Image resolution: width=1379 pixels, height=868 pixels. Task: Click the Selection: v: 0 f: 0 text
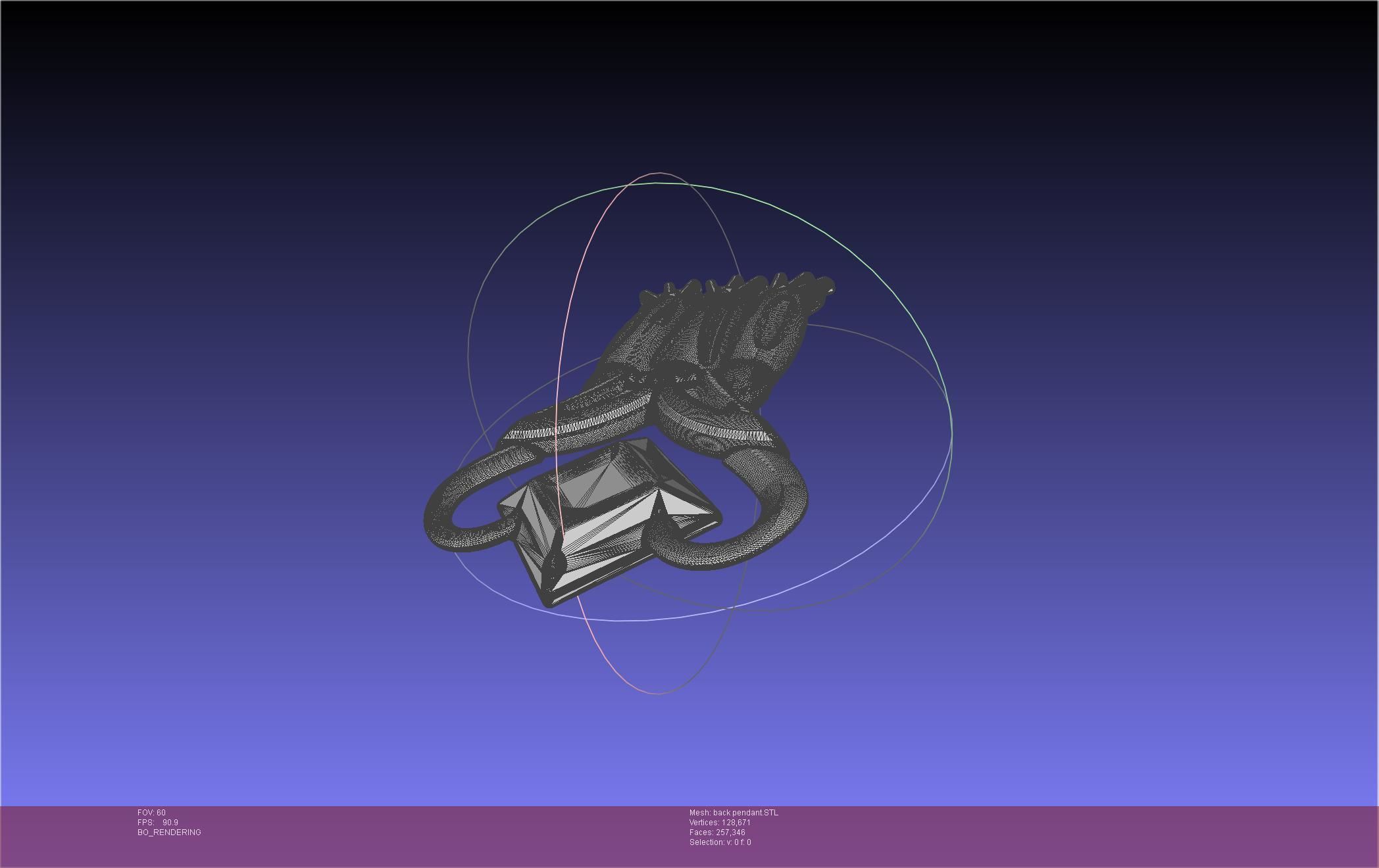(x=720, y=842)
